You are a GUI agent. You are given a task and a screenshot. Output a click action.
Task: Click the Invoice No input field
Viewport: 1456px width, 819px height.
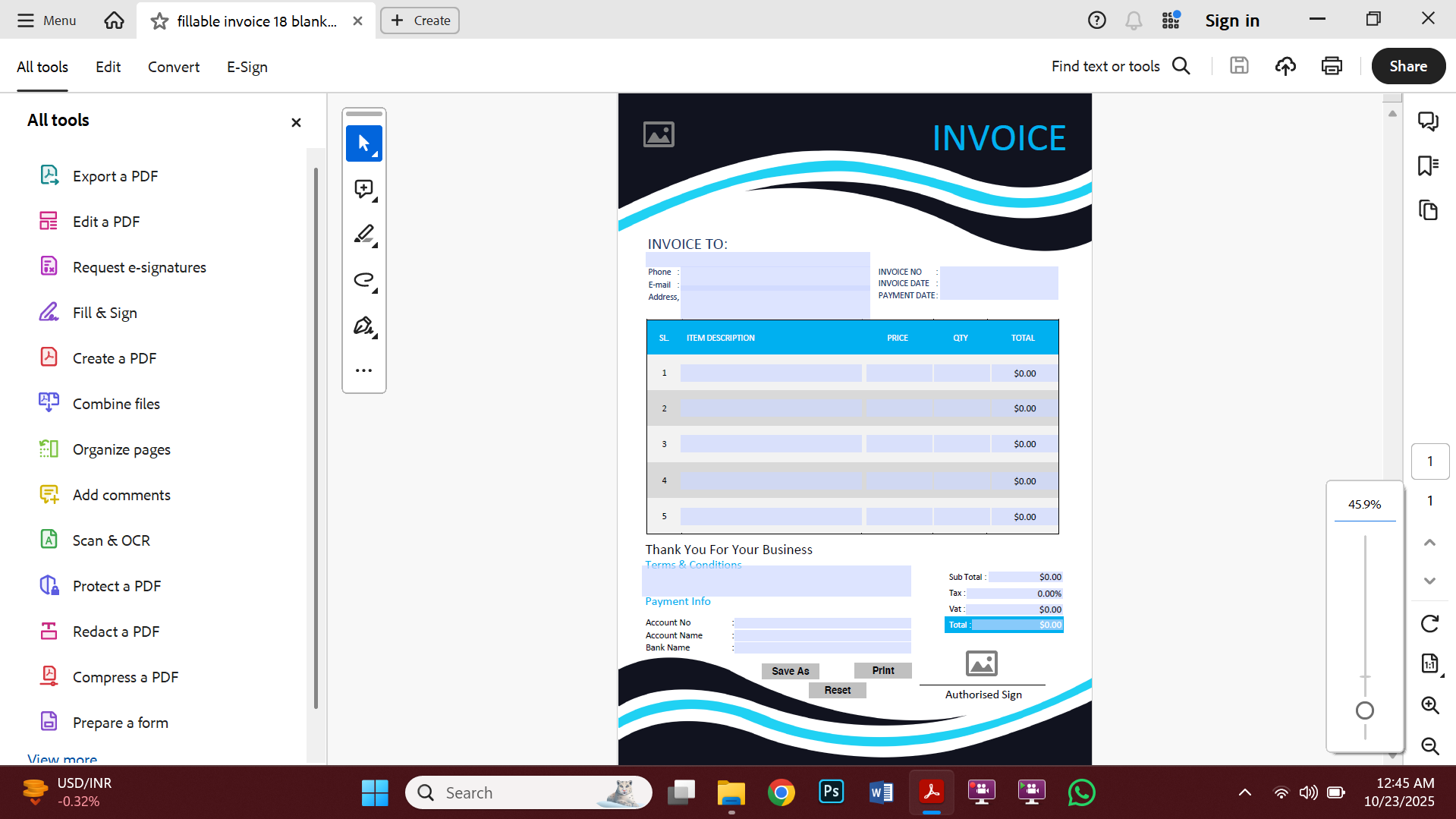[998, 271]
